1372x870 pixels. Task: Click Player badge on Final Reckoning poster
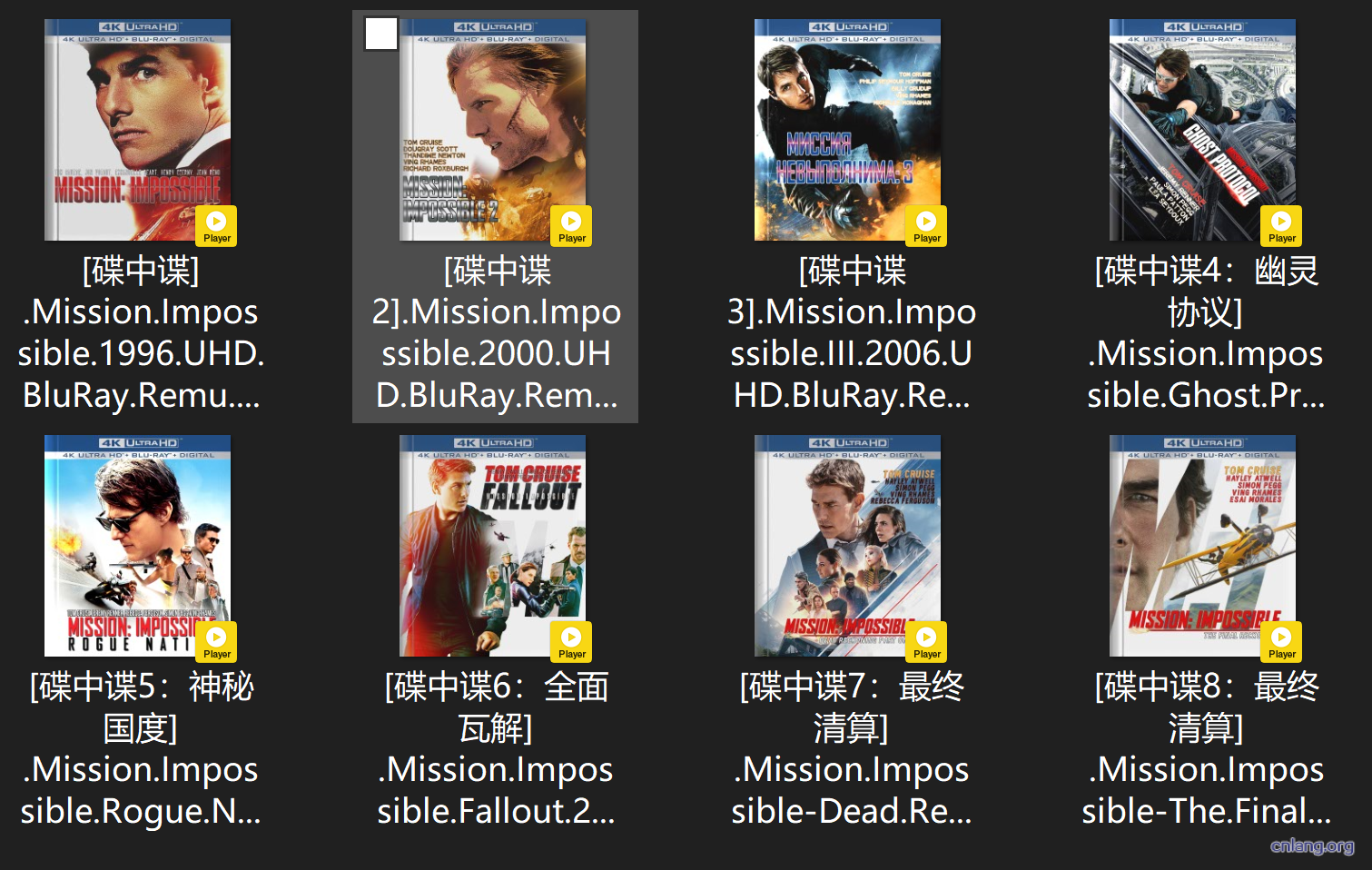coord(1281,641)
